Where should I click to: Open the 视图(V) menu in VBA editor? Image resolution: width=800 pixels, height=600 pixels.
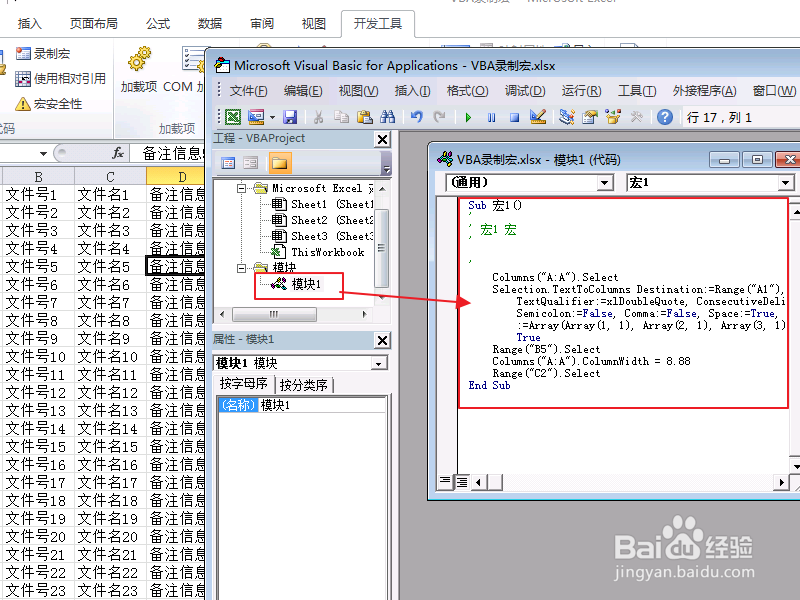pos(359,91)
